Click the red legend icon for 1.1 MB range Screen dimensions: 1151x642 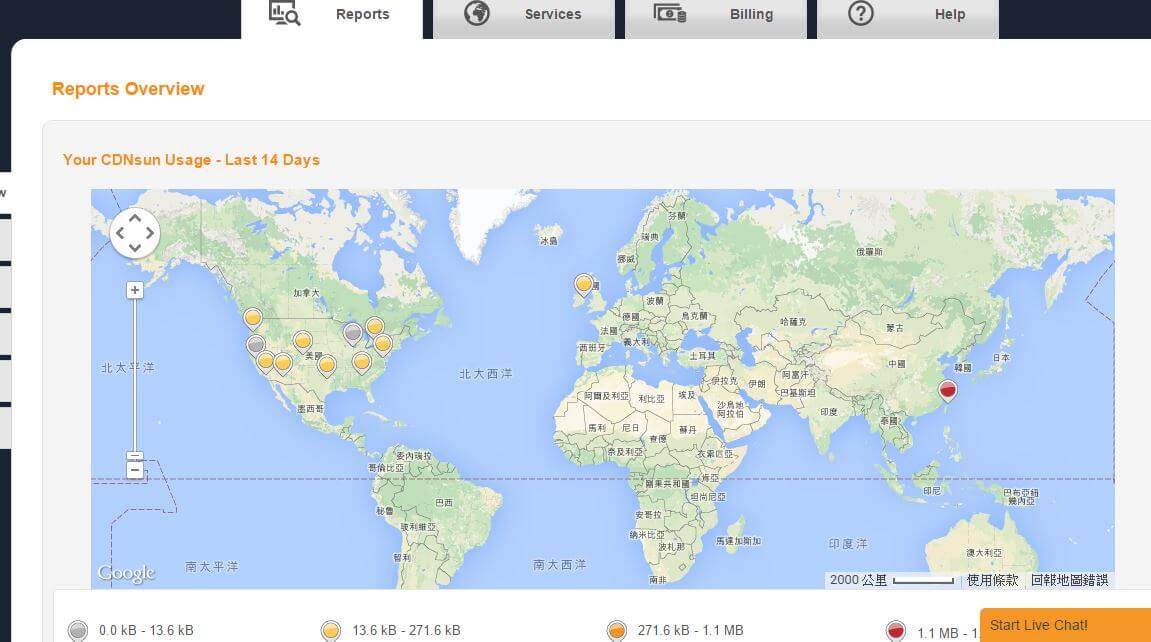click(x=895, y=631)
